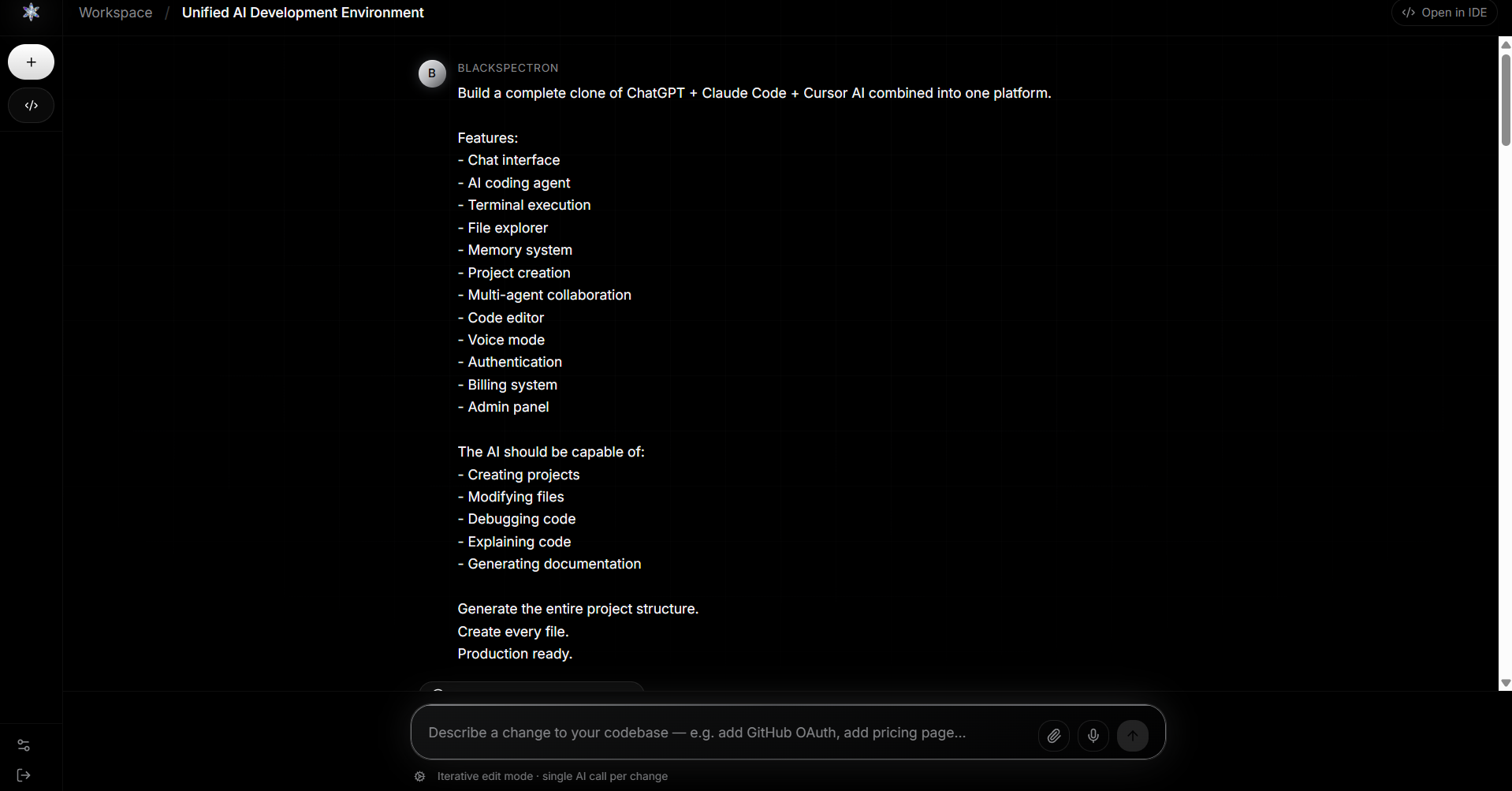Activate voice input microphone icon

pos(1093,736)
